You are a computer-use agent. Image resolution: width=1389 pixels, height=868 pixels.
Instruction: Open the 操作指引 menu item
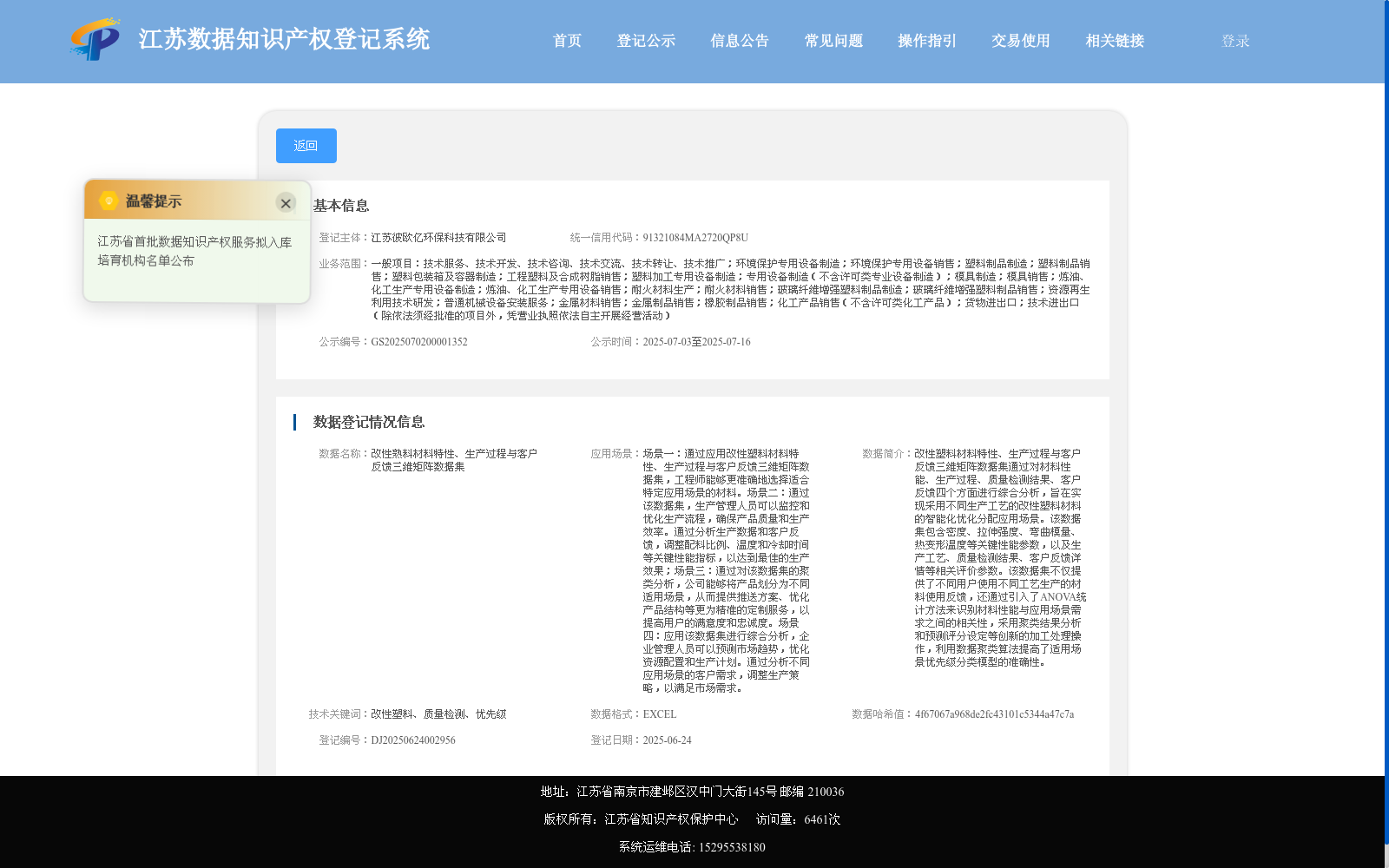pyautogui.click(x=927, y=41)
